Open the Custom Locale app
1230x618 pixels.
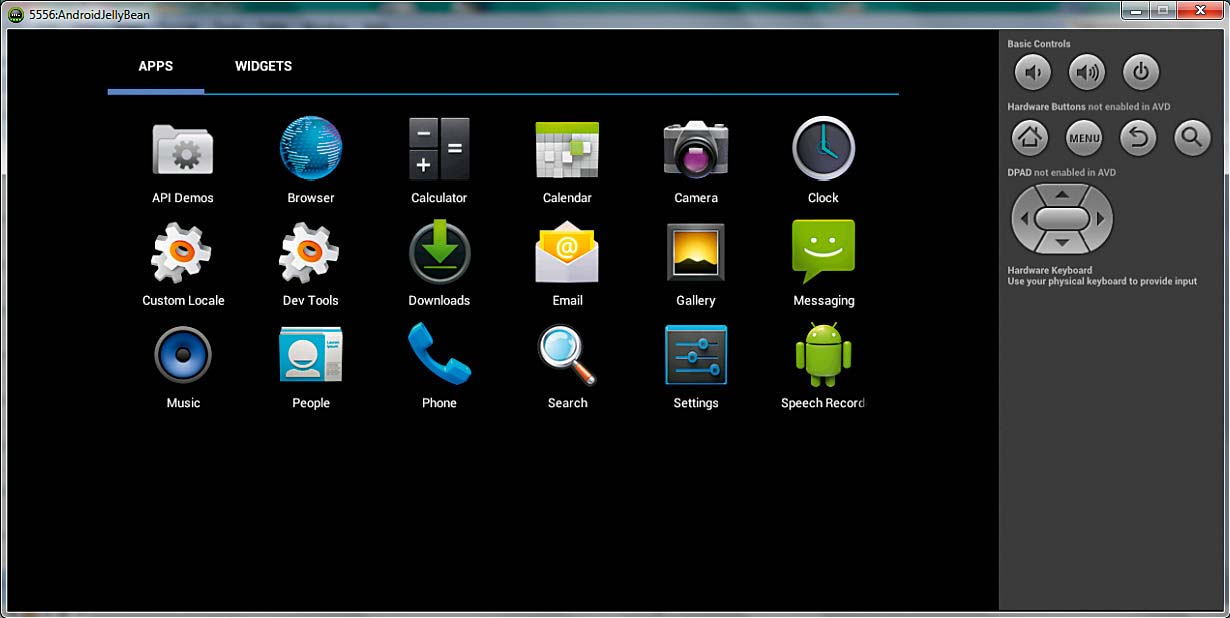183,265
